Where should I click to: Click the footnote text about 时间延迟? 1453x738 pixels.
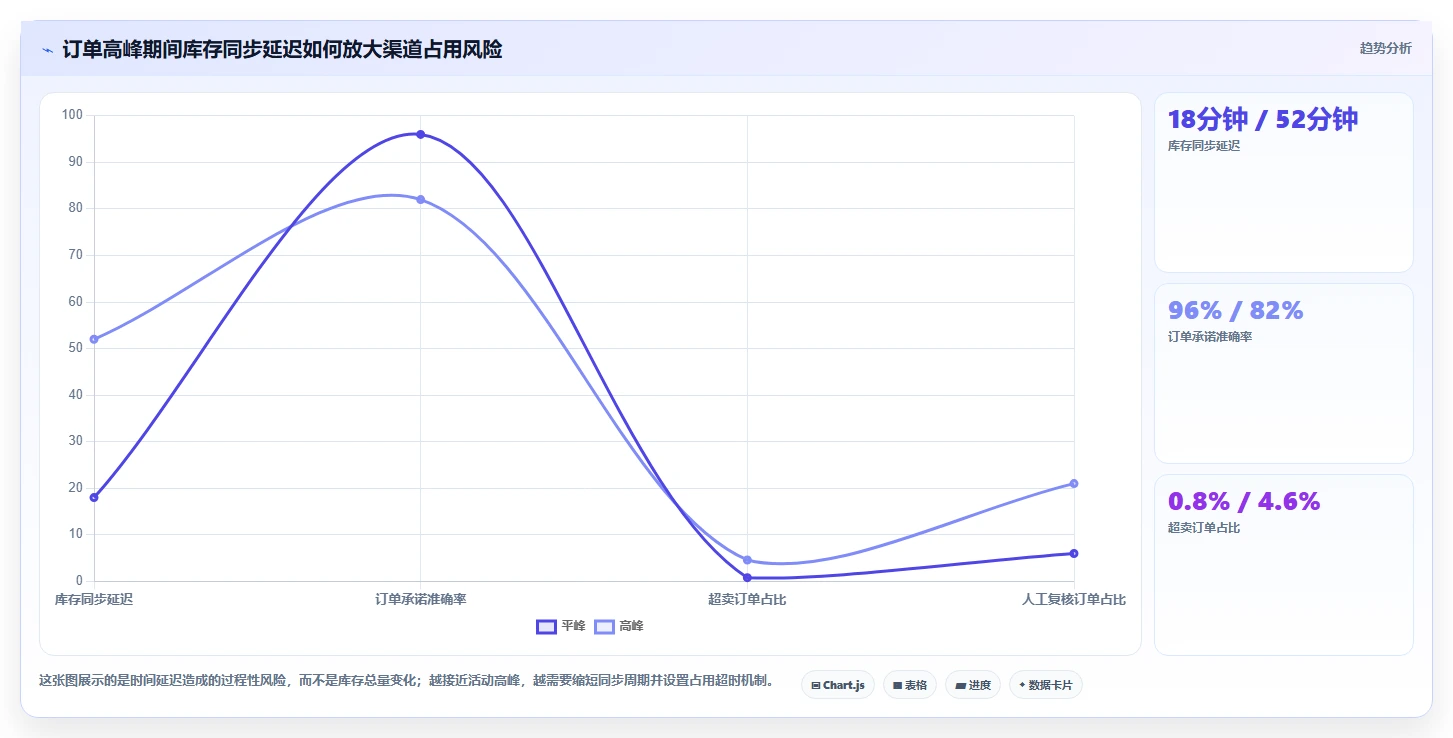(406, 681)
